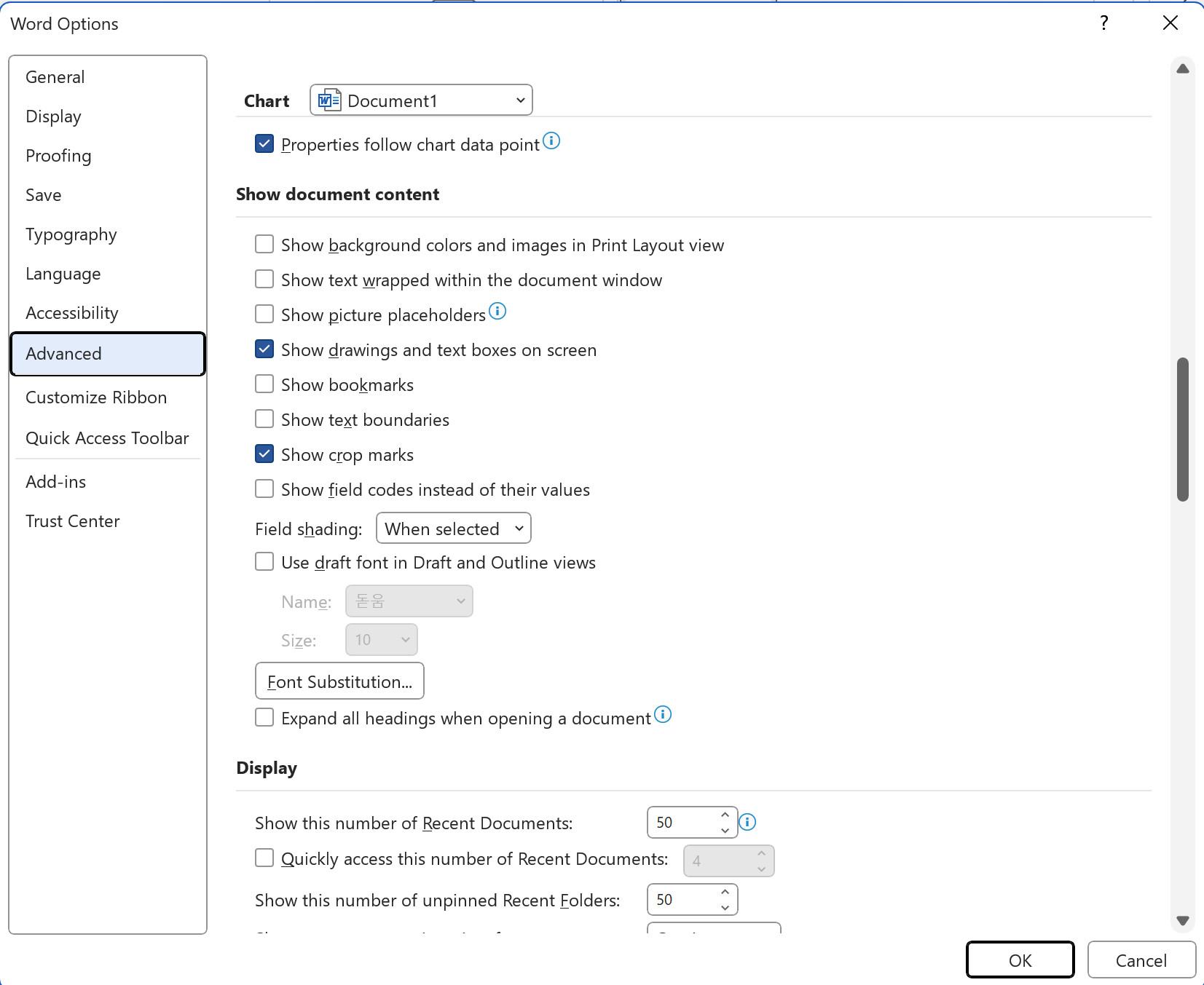This screenshot has height=985, width=1204.
Task: Close the Word Options dialog
Action: (1170, 23)
